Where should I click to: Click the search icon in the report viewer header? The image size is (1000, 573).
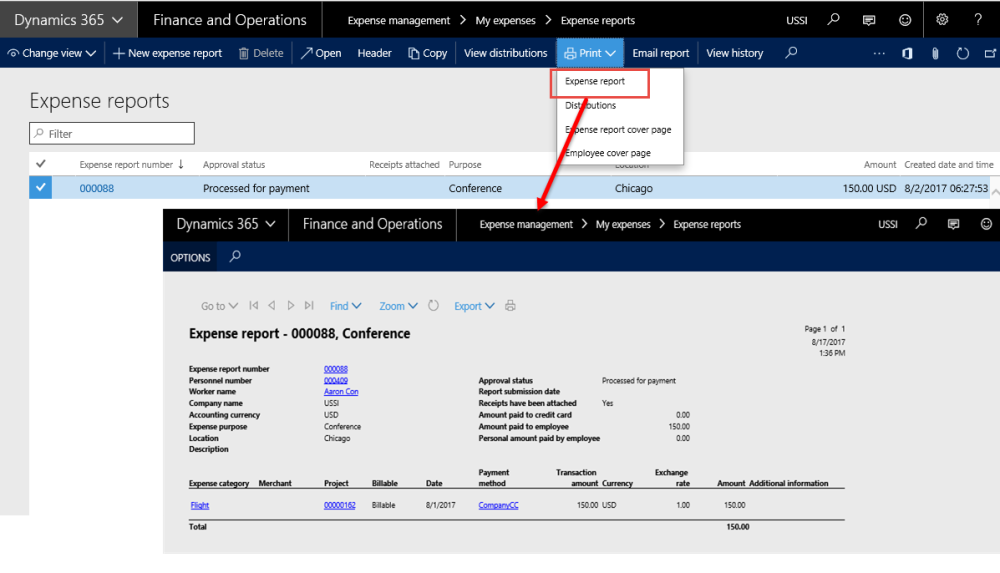click(x=921, y=223)
